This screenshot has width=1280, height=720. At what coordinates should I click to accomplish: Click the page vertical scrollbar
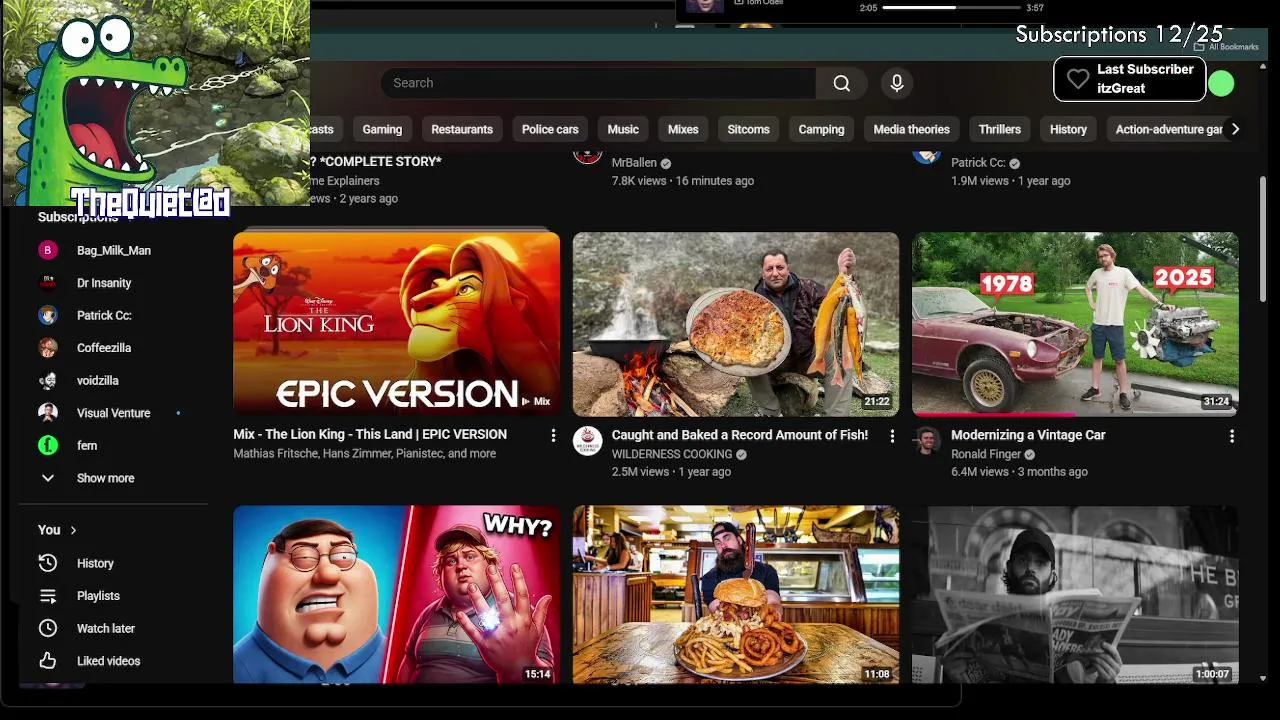coord(1263,240)
